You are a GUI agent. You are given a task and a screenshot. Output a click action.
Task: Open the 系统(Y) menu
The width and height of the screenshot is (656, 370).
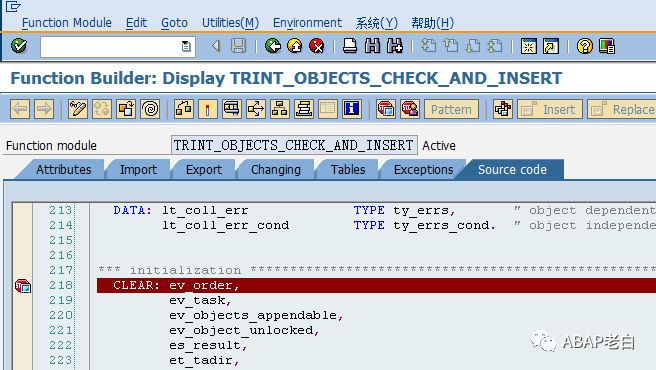377,23
